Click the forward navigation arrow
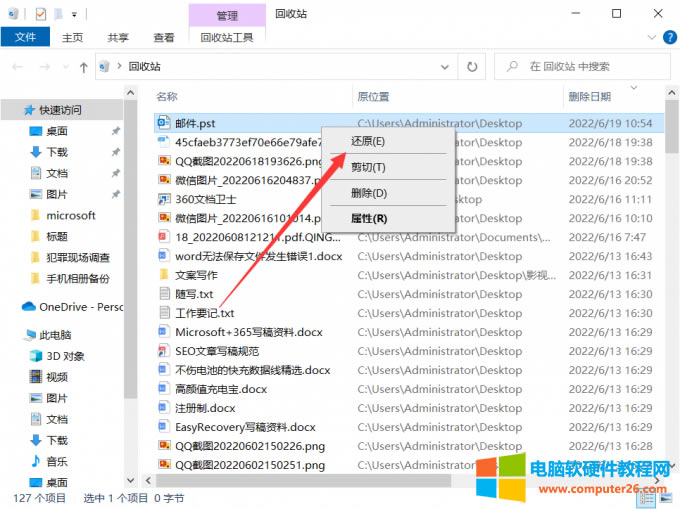The height and width of the screenshot is (509, 680). click(x=45, y=67)
